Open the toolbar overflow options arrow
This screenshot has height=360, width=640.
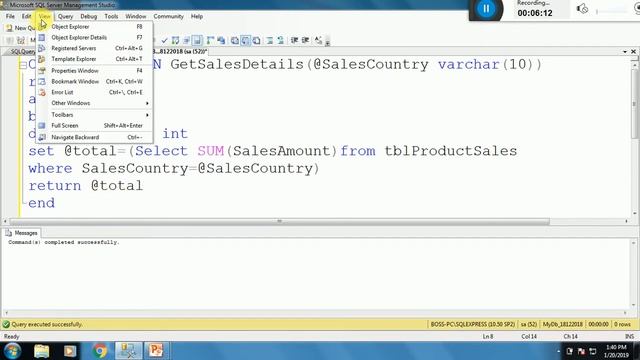click(327, 42)
